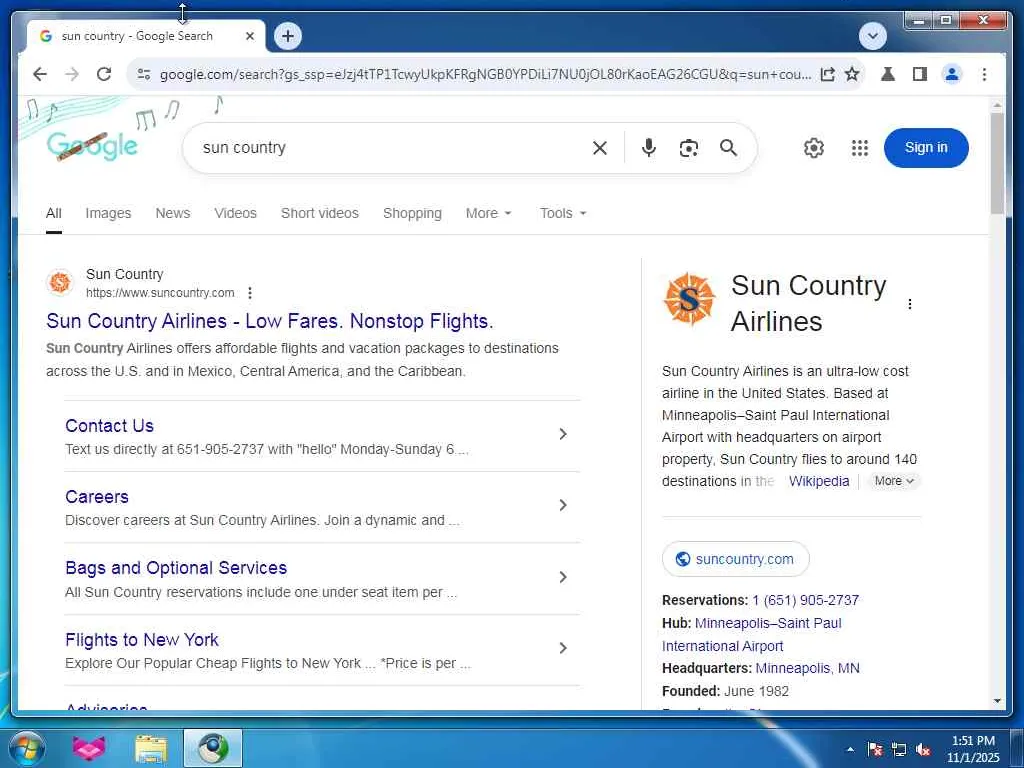Switch to the Videos tab
1024x768 pixels.
[236, 214]
